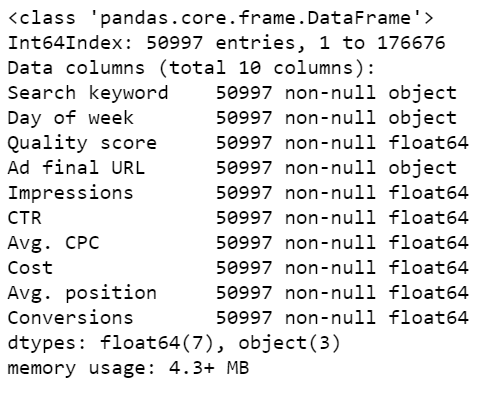488x397 pixels.
Task: Select the Impressions column name
Action: tap(71, 193)
